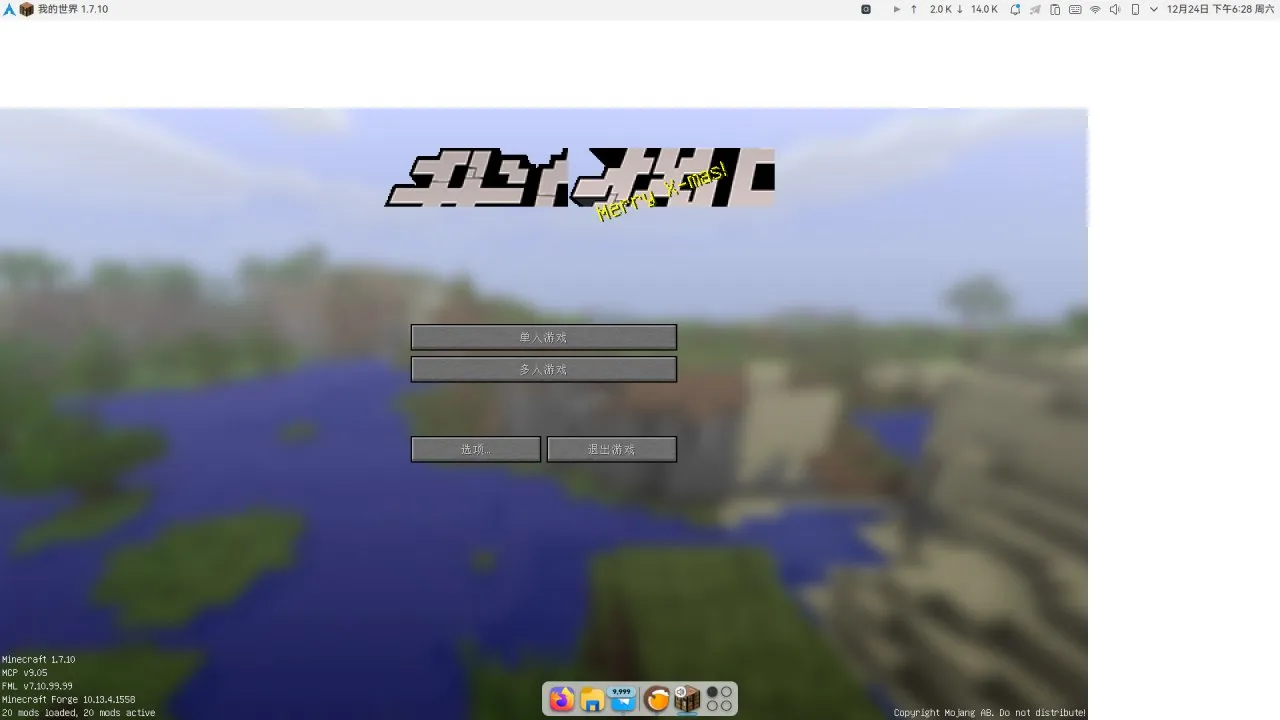Open 选项 (Options) settings
1280x720 pixels.
(475, 449)
